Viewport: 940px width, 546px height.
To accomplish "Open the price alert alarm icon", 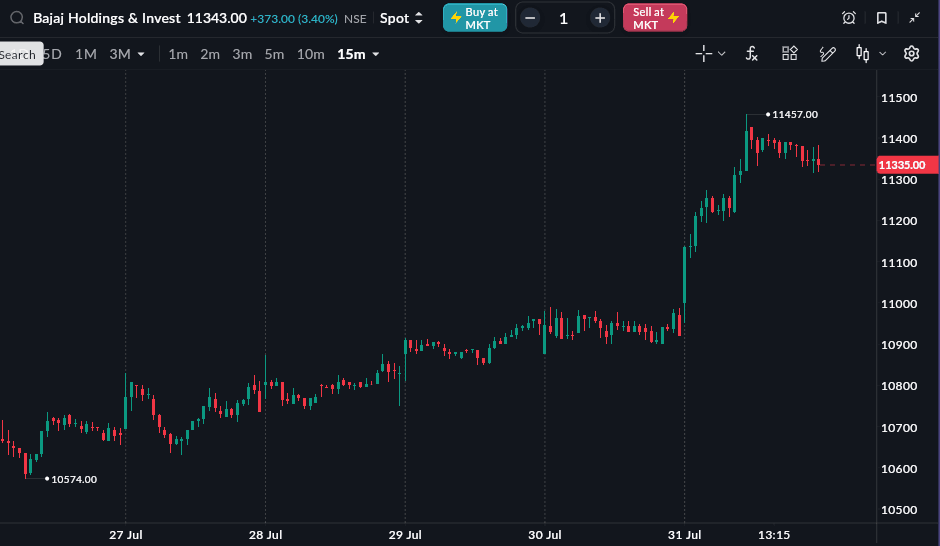I will click(x=848, y=18).
